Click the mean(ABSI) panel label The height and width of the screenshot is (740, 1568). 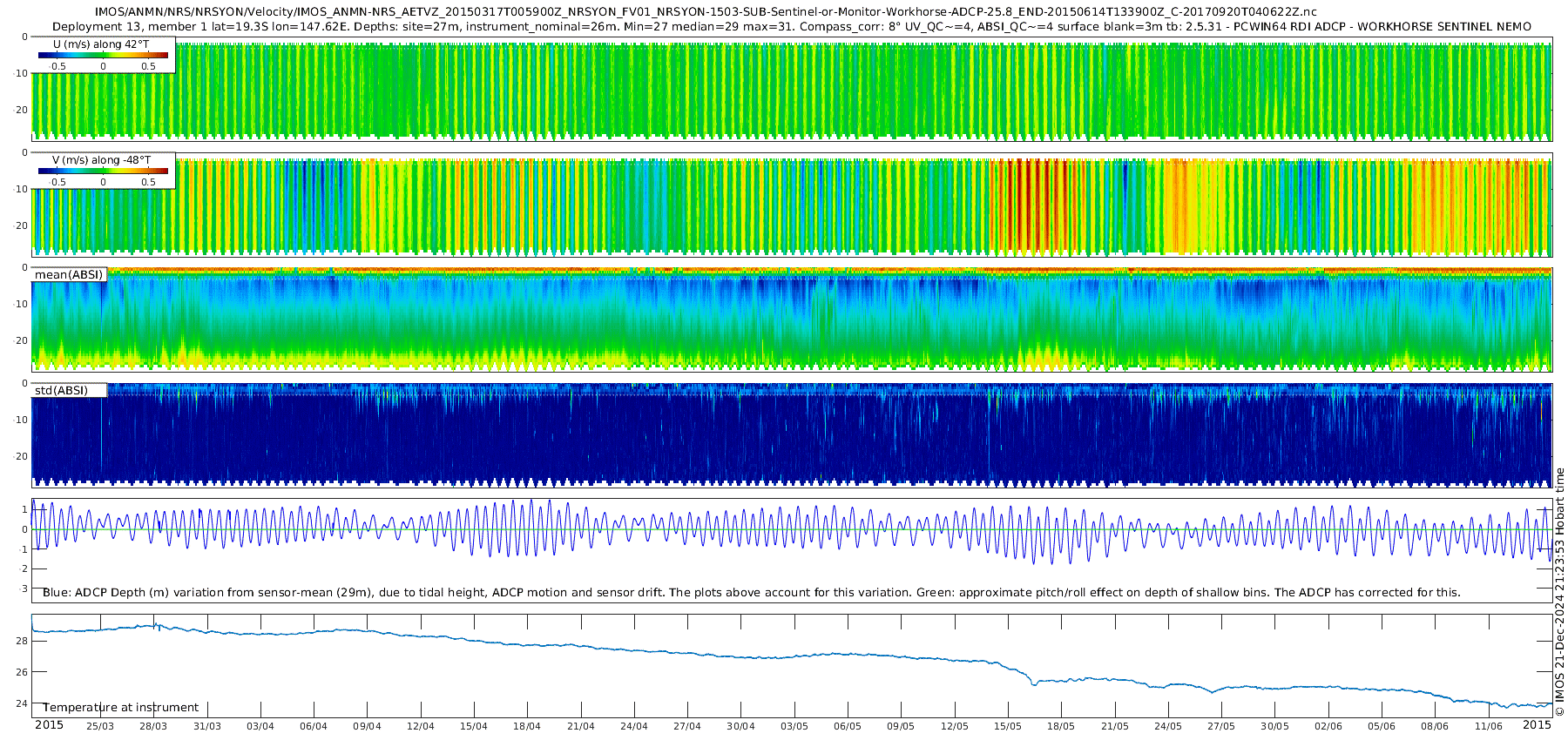click(69, 275)
